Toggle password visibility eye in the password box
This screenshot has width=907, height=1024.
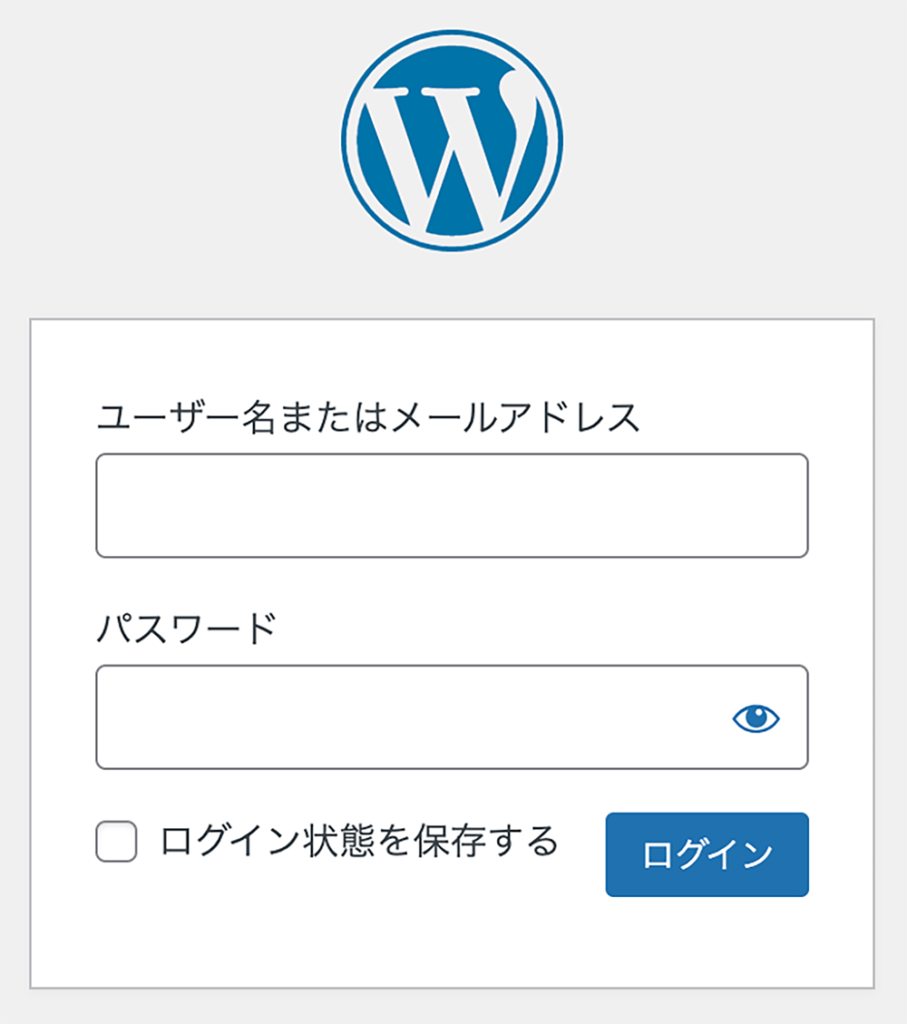coord(756,718)
